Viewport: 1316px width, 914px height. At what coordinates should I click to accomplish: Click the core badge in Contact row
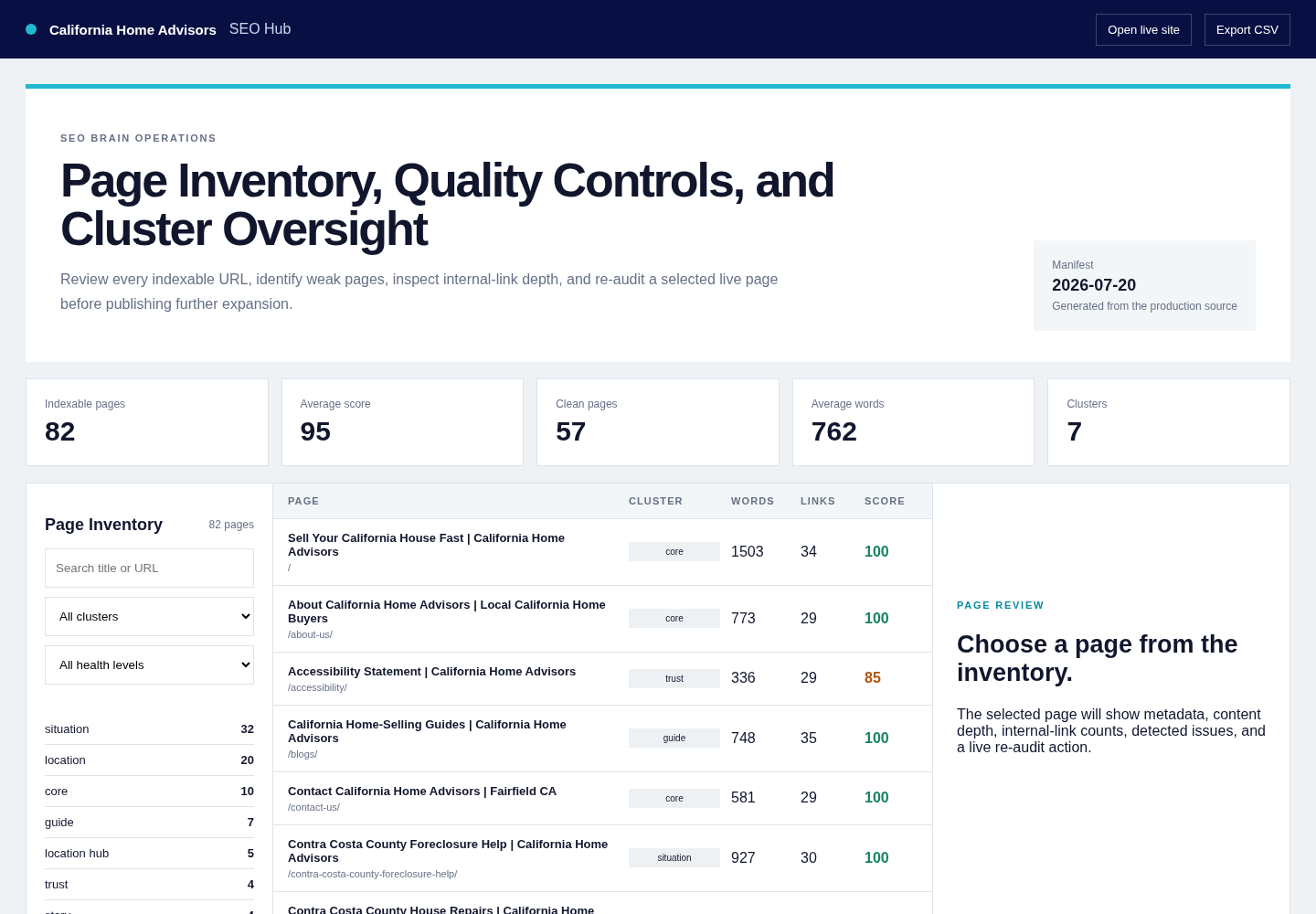tap(674, 798)
